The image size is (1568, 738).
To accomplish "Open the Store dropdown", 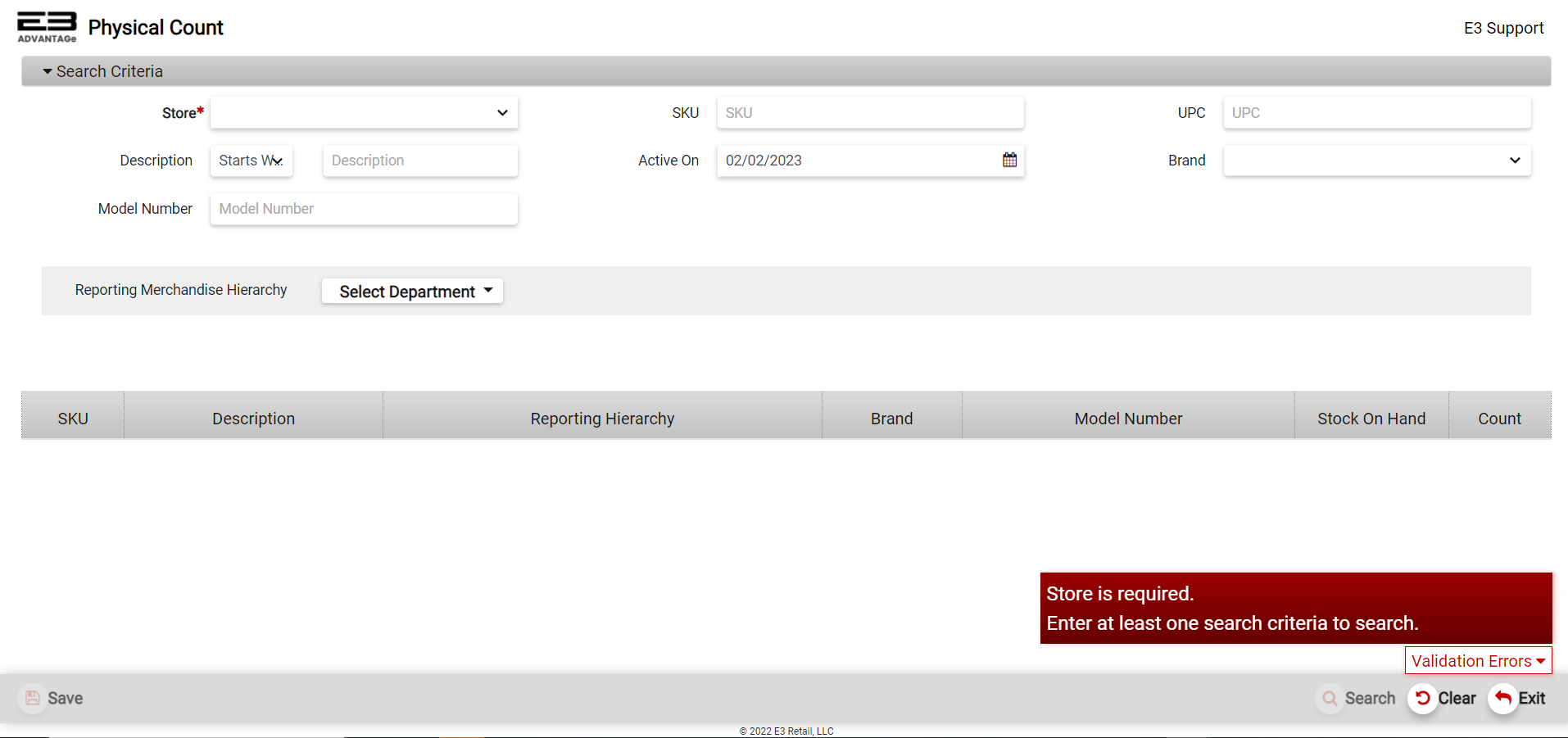I will tap(364, 112).
